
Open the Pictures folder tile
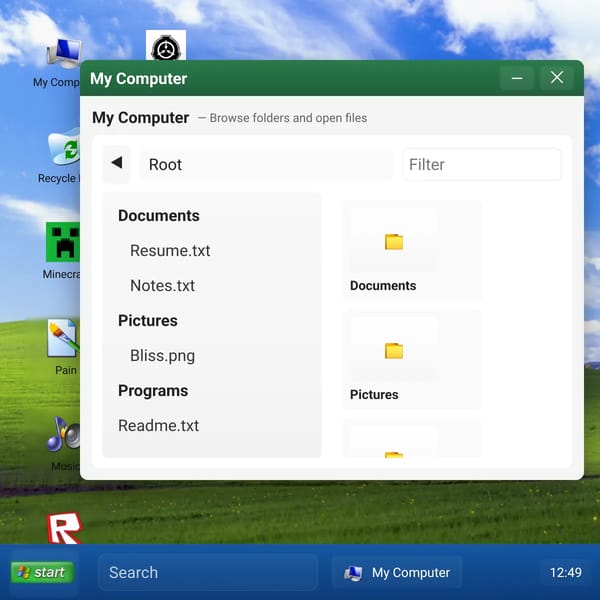[x=412, y=359]
